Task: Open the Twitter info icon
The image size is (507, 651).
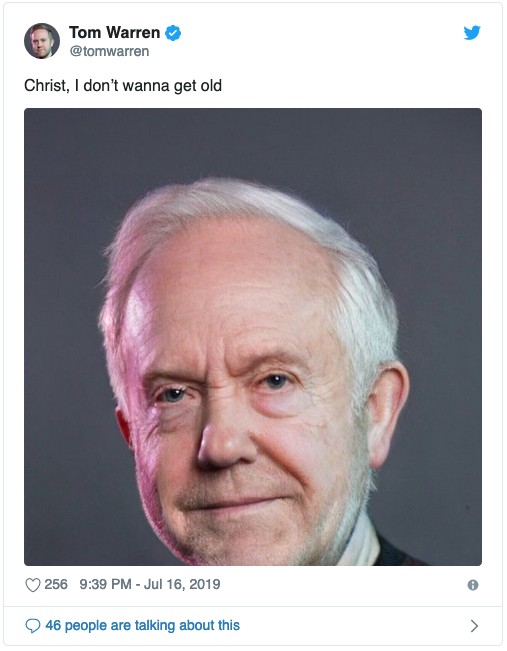Action: [x=473, y=585]
